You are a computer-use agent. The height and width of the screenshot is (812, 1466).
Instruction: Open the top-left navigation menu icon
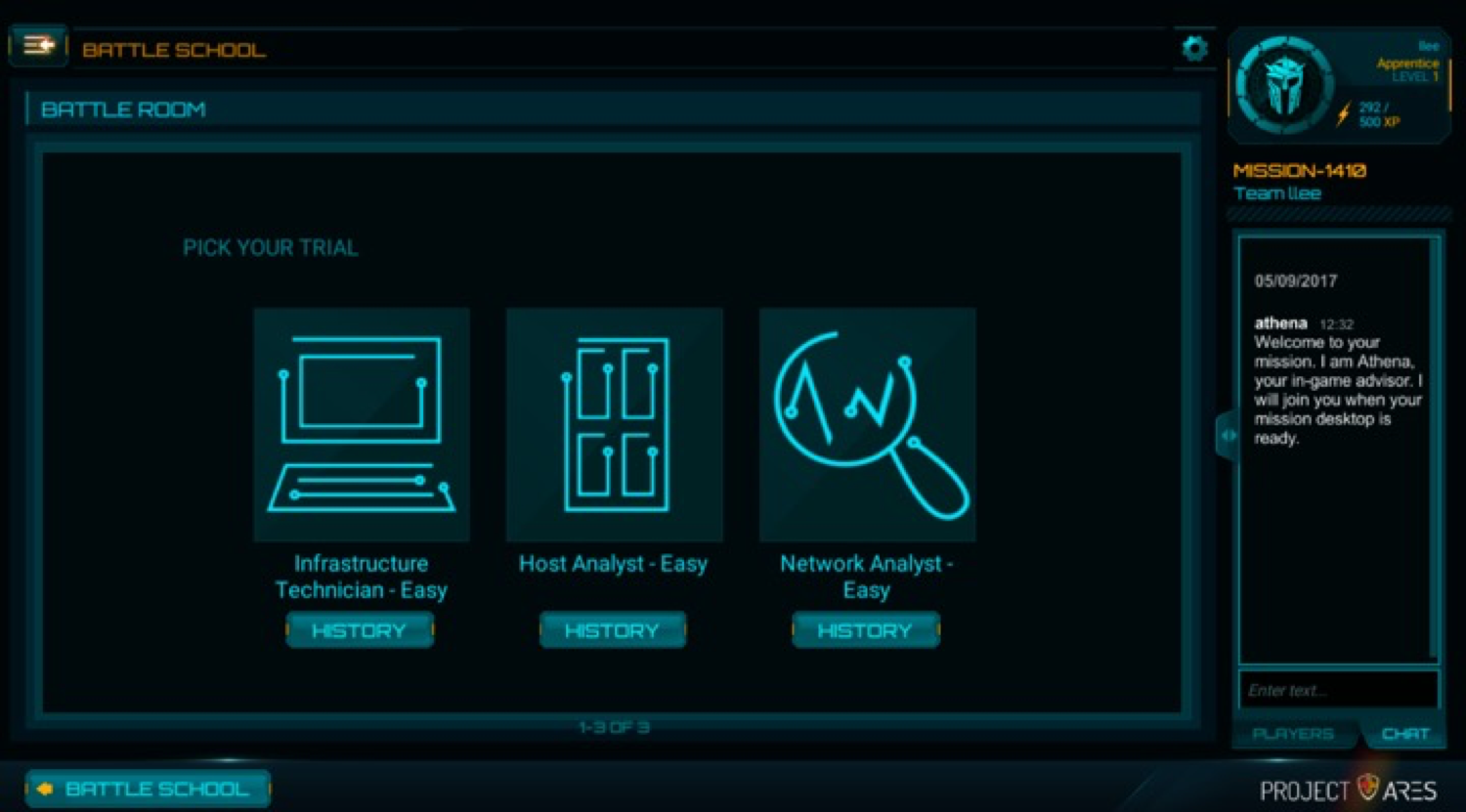(38, 46)
